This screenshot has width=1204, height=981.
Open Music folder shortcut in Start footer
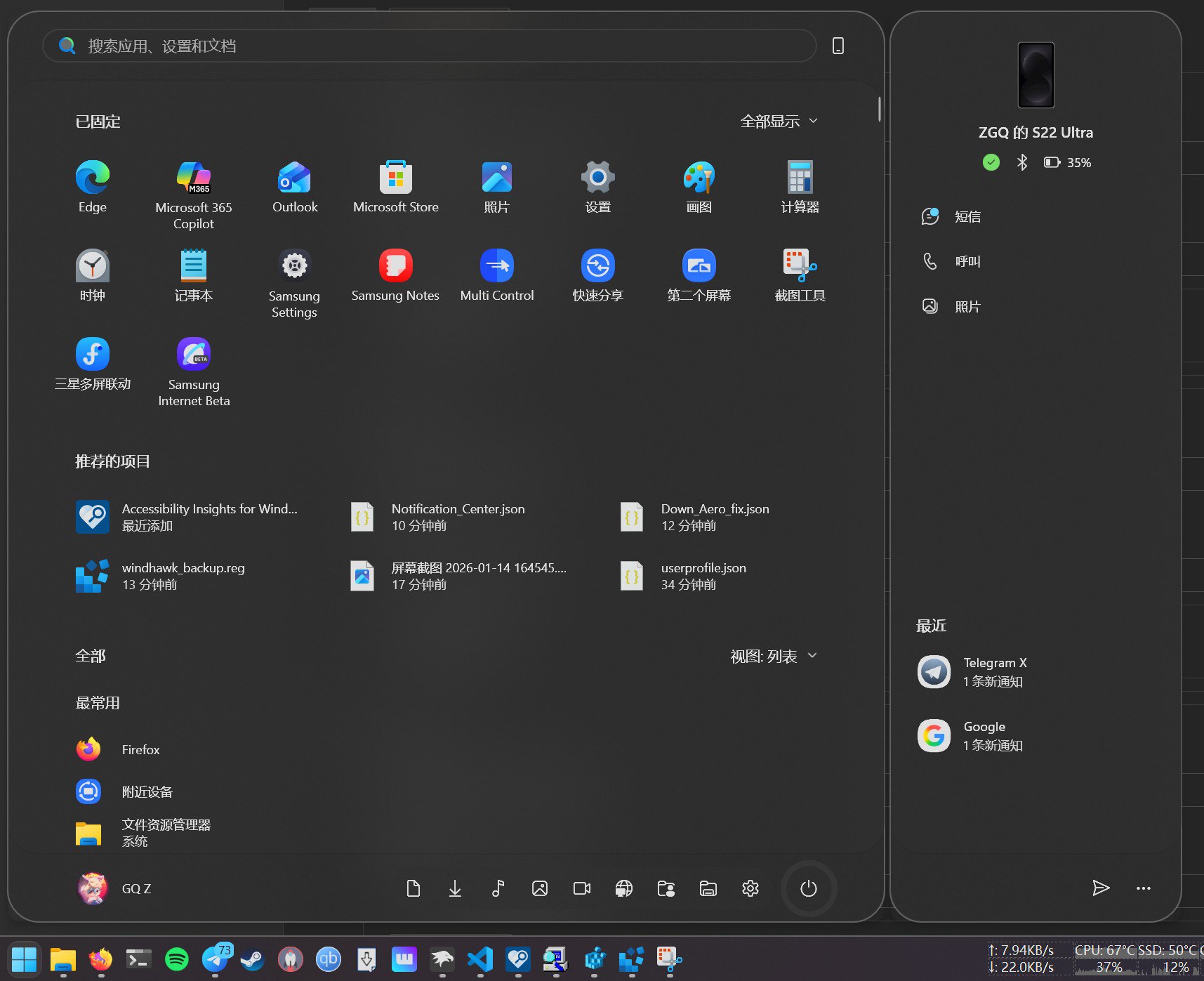[x=498, y=888]
